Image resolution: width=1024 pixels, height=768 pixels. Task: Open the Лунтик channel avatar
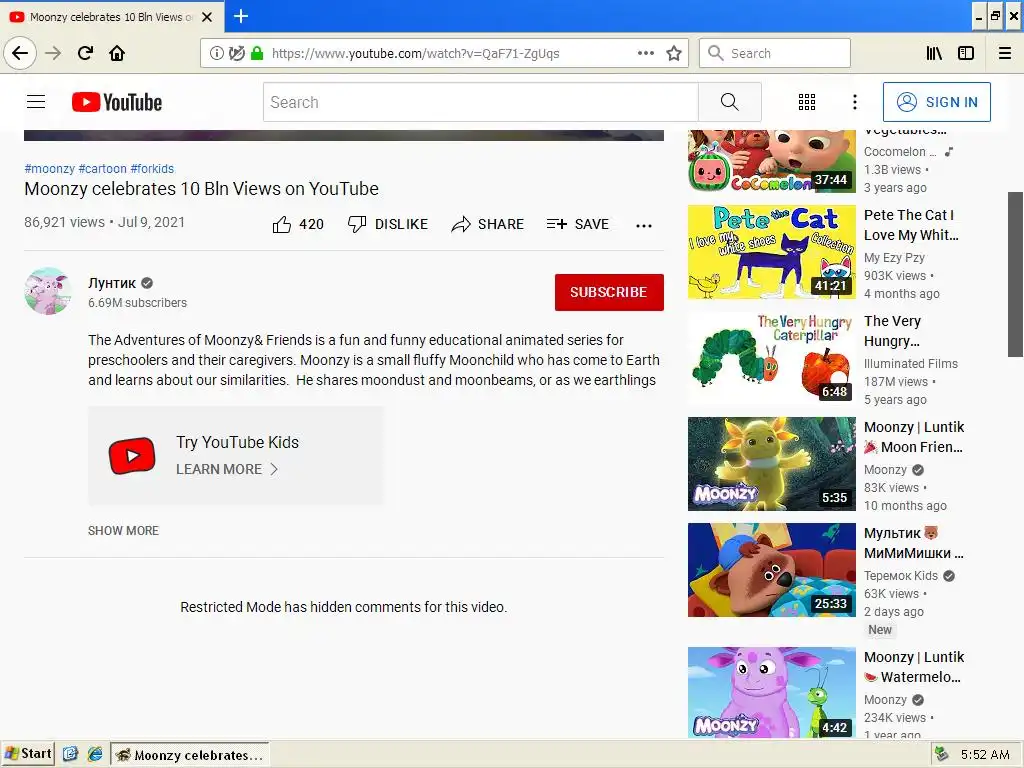click(48, 291)
